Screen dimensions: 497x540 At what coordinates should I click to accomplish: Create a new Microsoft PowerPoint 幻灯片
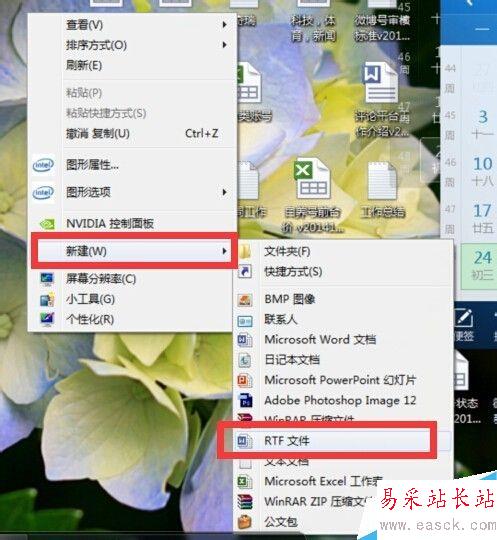tap(344, 380)
